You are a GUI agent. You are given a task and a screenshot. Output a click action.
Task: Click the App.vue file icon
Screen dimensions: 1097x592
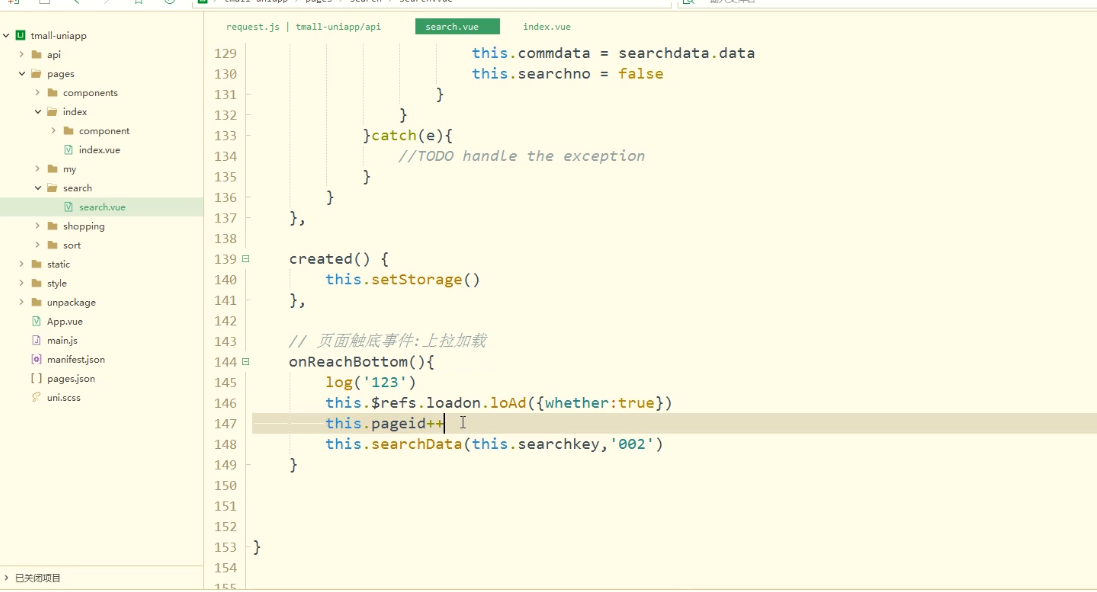(x=36, y=321)
